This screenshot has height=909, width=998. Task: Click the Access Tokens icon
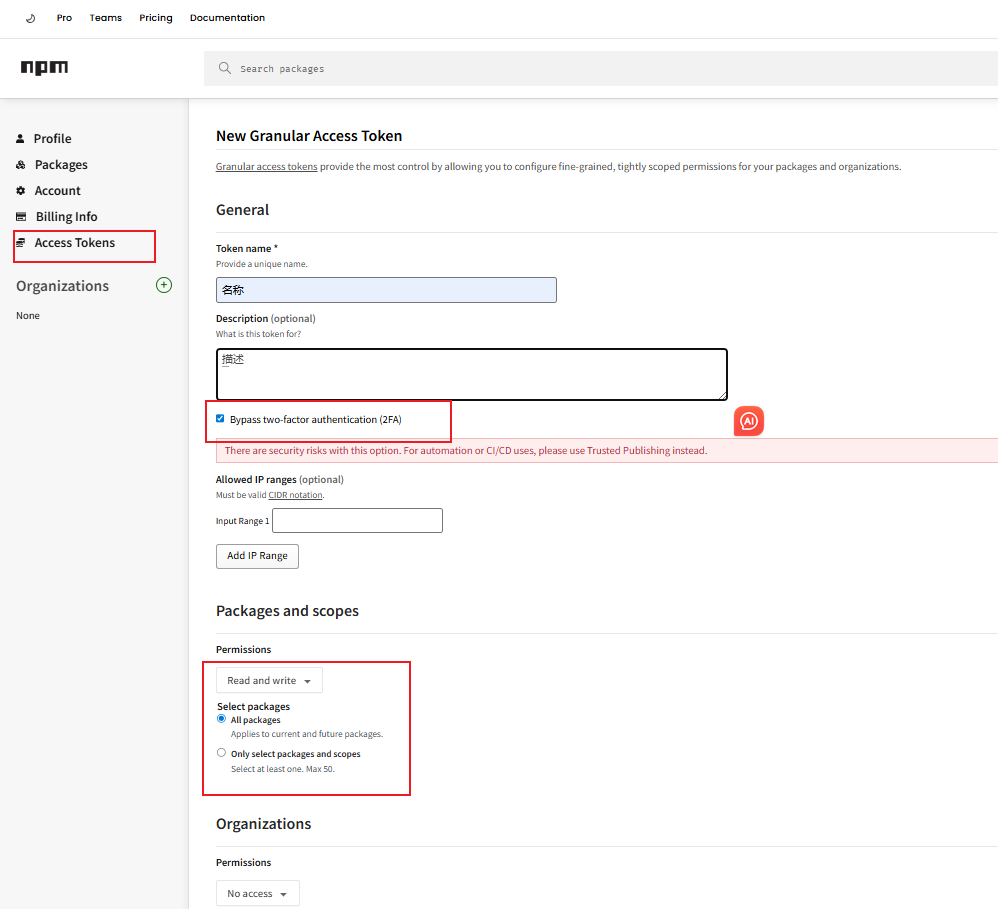click(x=21, y=243)
